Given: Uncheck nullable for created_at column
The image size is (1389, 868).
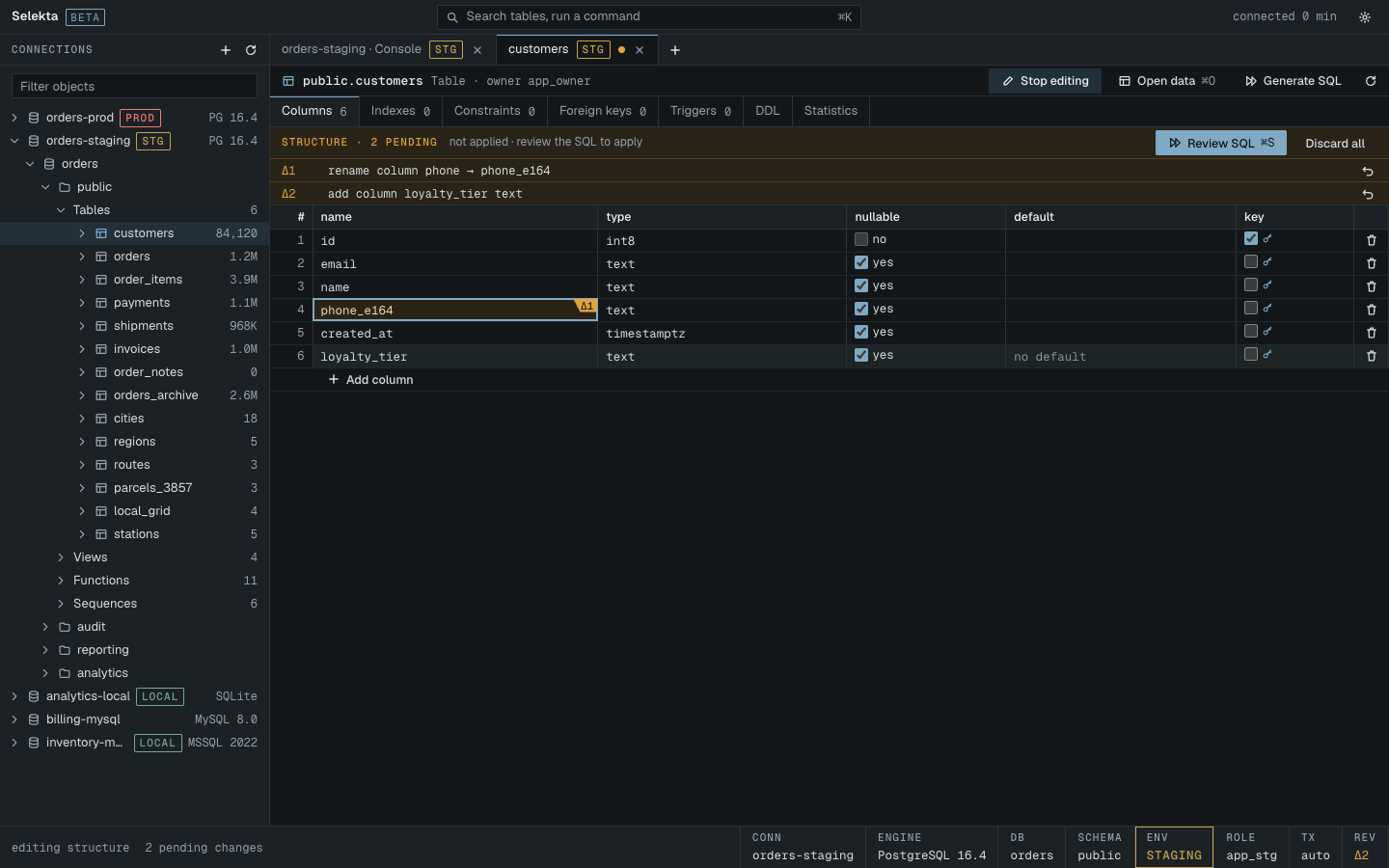Looking at the screenshot, I should pyautogui.click(x=861, y=332).
